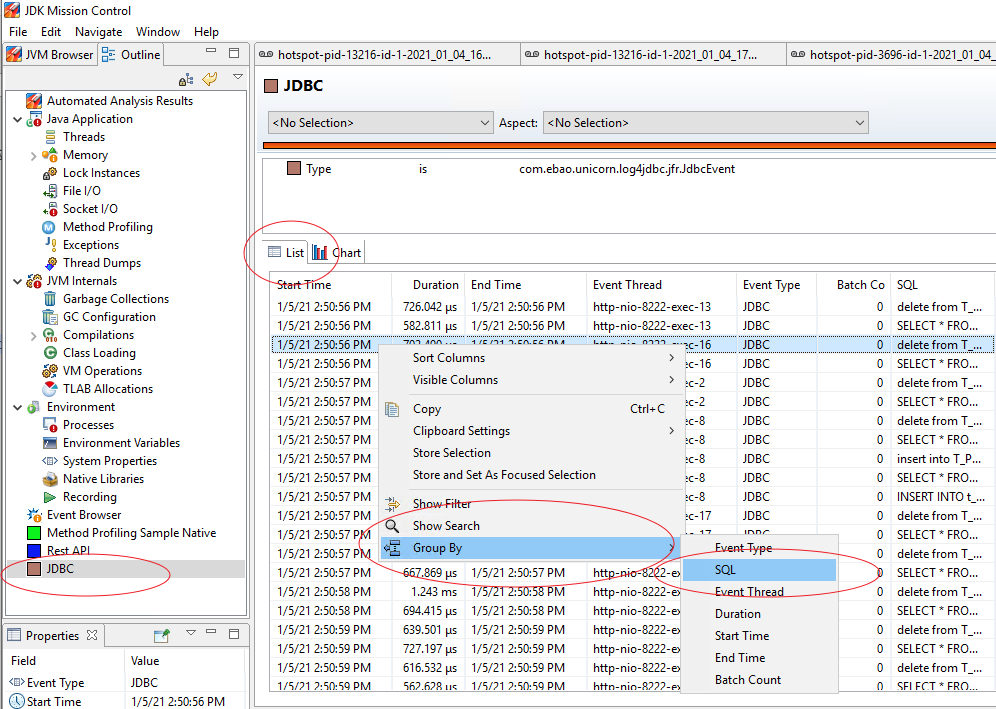This screenshot has height=709, width=996.
Task: Click Show Search in context menu
Action: point(446,526)
